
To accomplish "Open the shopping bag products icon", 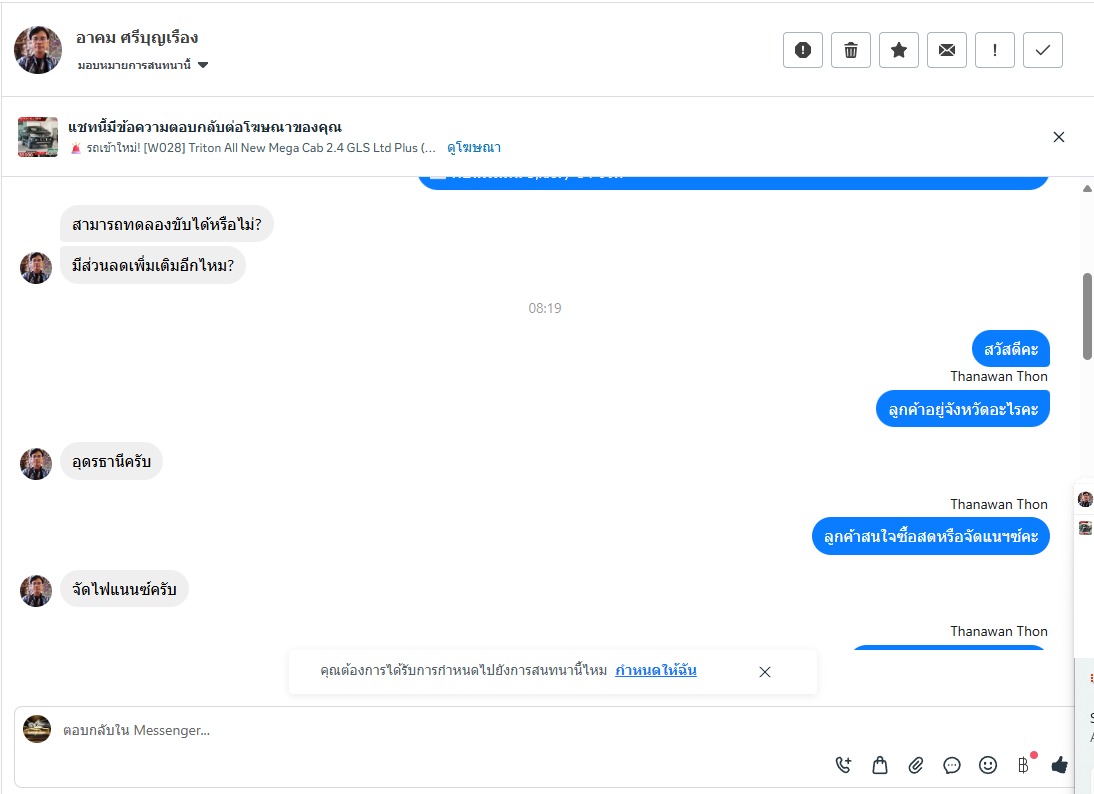I will click(880, 765).
